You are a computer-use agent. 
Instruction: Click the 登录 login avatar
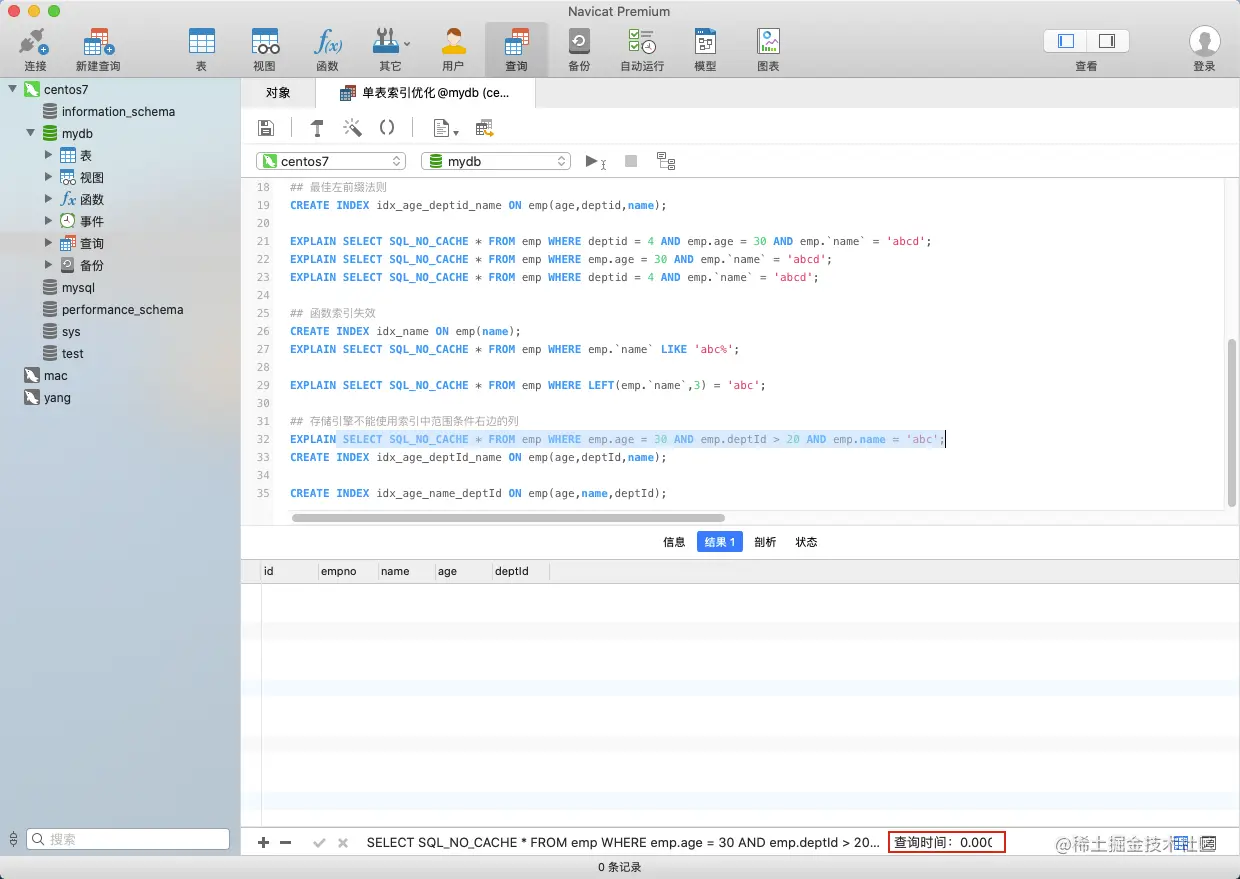[1204, 42]
